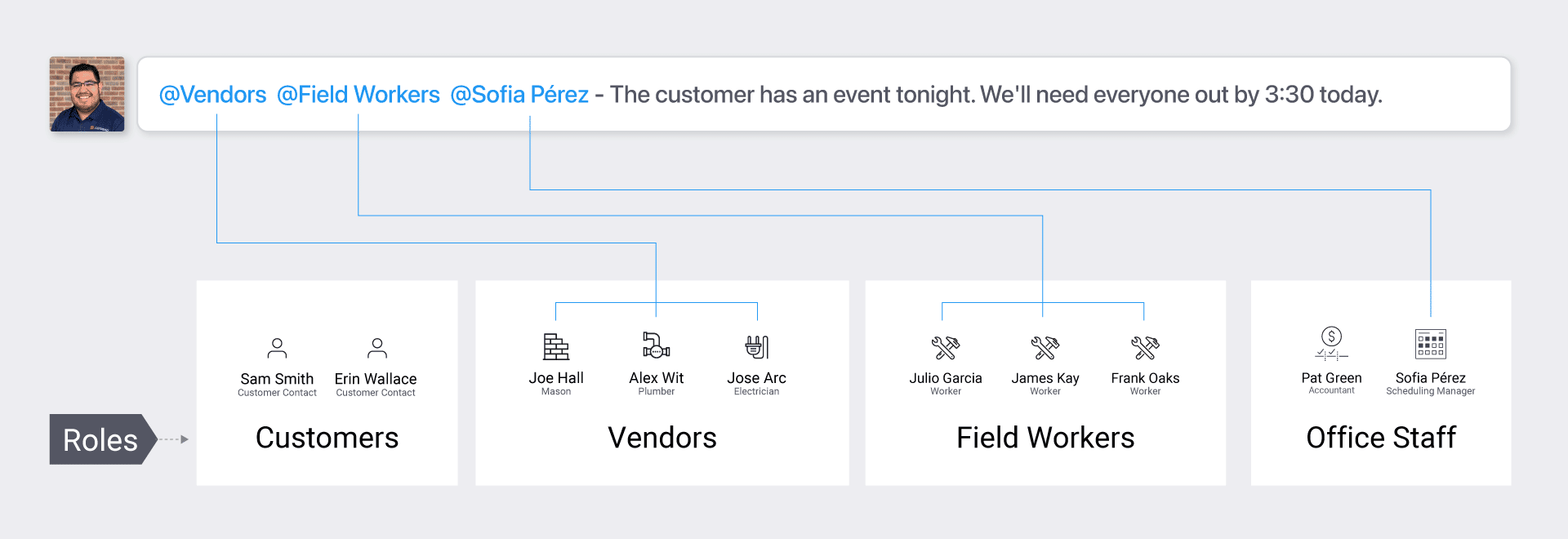Open the @Sofia Pérez mention
Screen dimensions: 1568x539
click(x=519, y=95)
